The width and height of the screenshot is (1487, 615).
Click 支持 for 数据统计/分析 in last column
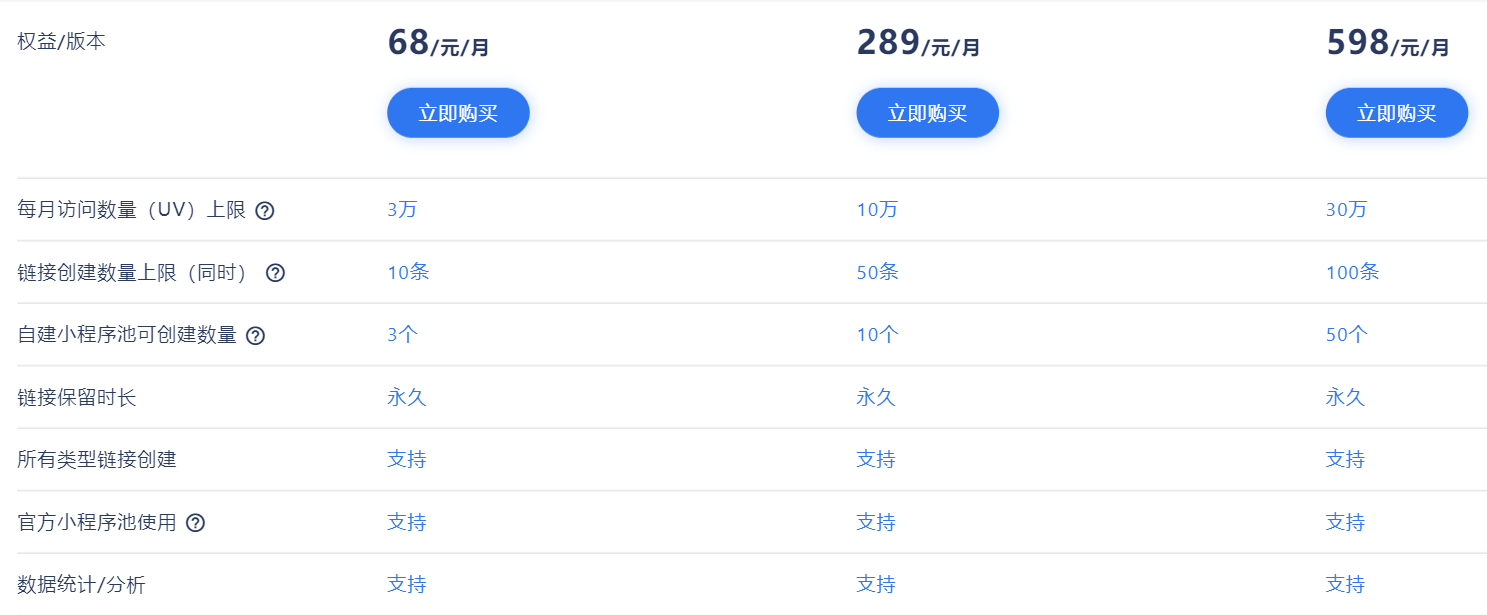(1345, 584)
